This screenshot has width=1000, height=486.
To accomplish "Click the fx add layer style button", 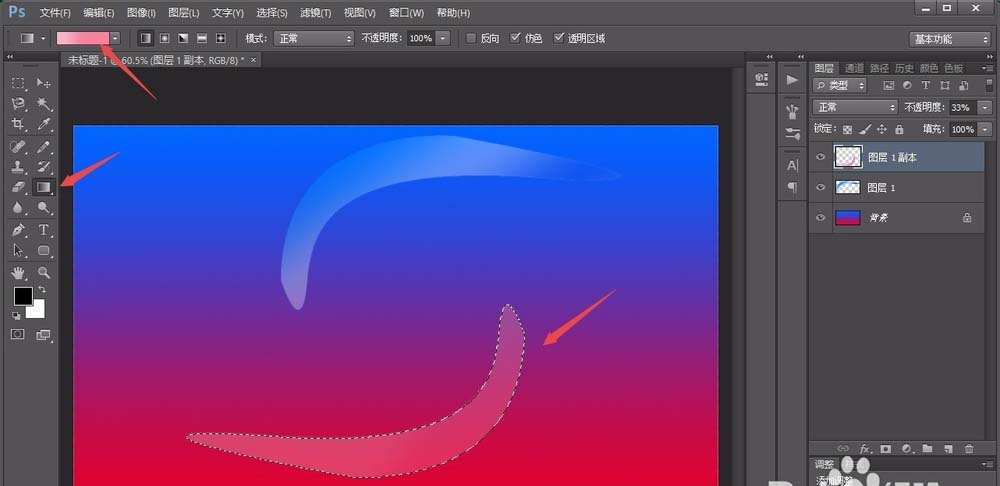I will click(865, 448).
